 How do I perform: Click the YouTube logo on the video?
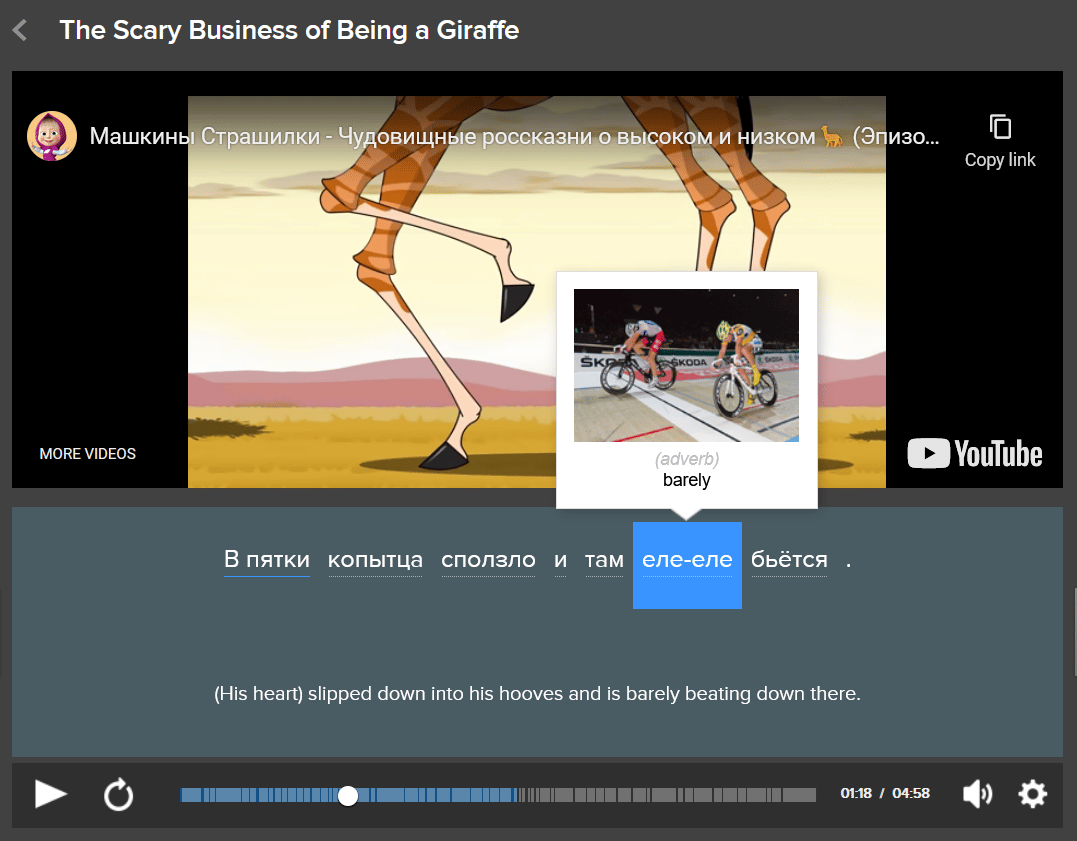click(x=974, y=454)
